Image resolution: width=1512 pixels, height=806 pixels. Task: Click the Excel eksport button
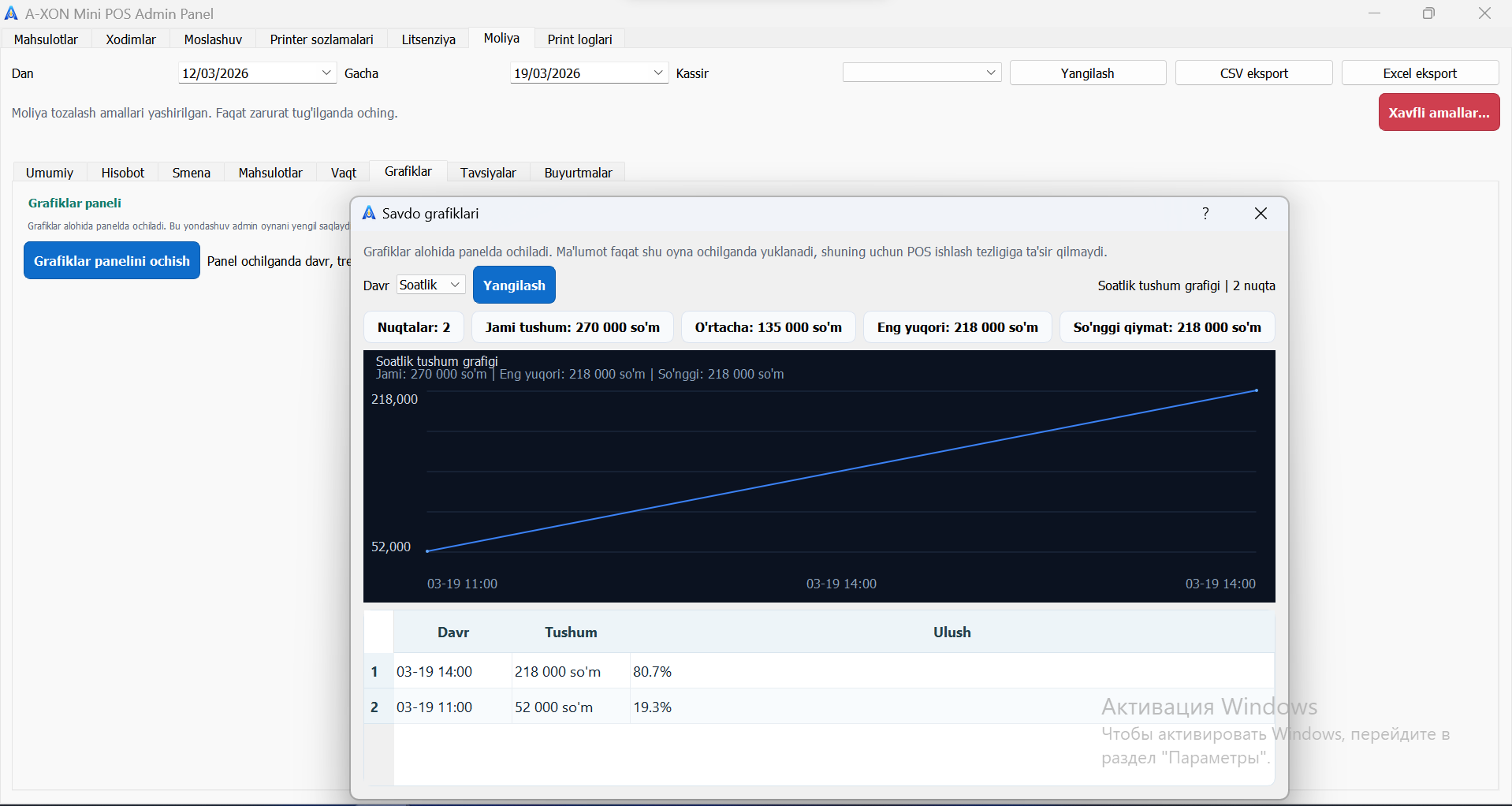point(1419,73)
